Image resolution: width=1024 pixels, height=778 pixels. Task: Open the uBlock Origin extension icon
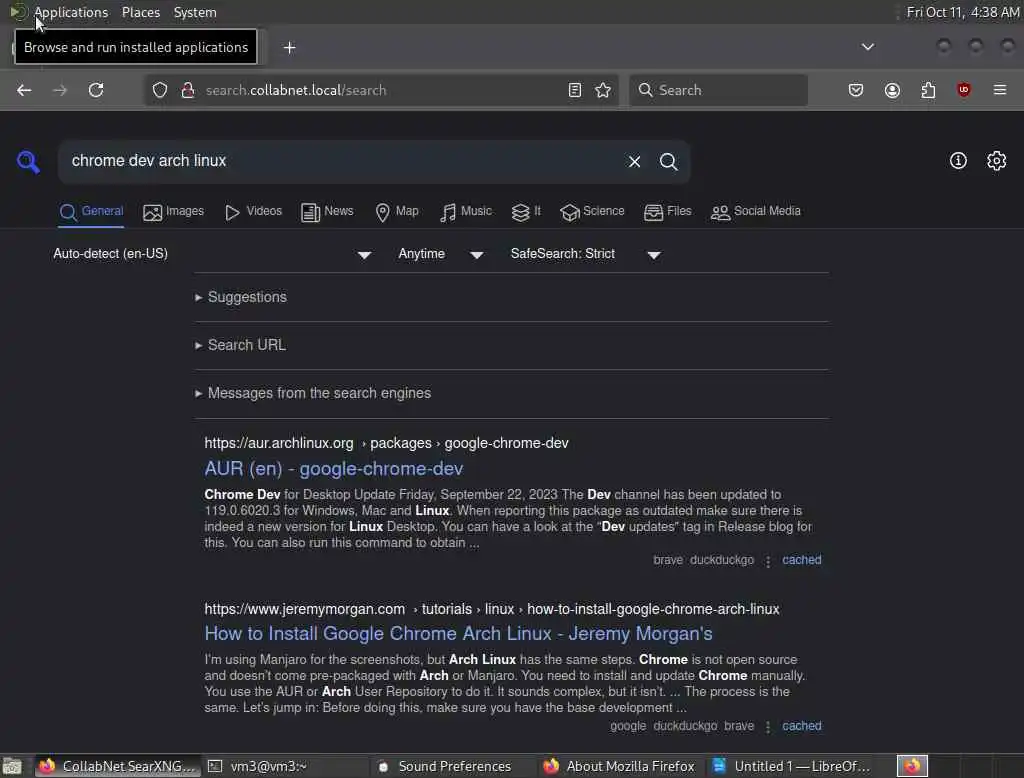point(964,89)
